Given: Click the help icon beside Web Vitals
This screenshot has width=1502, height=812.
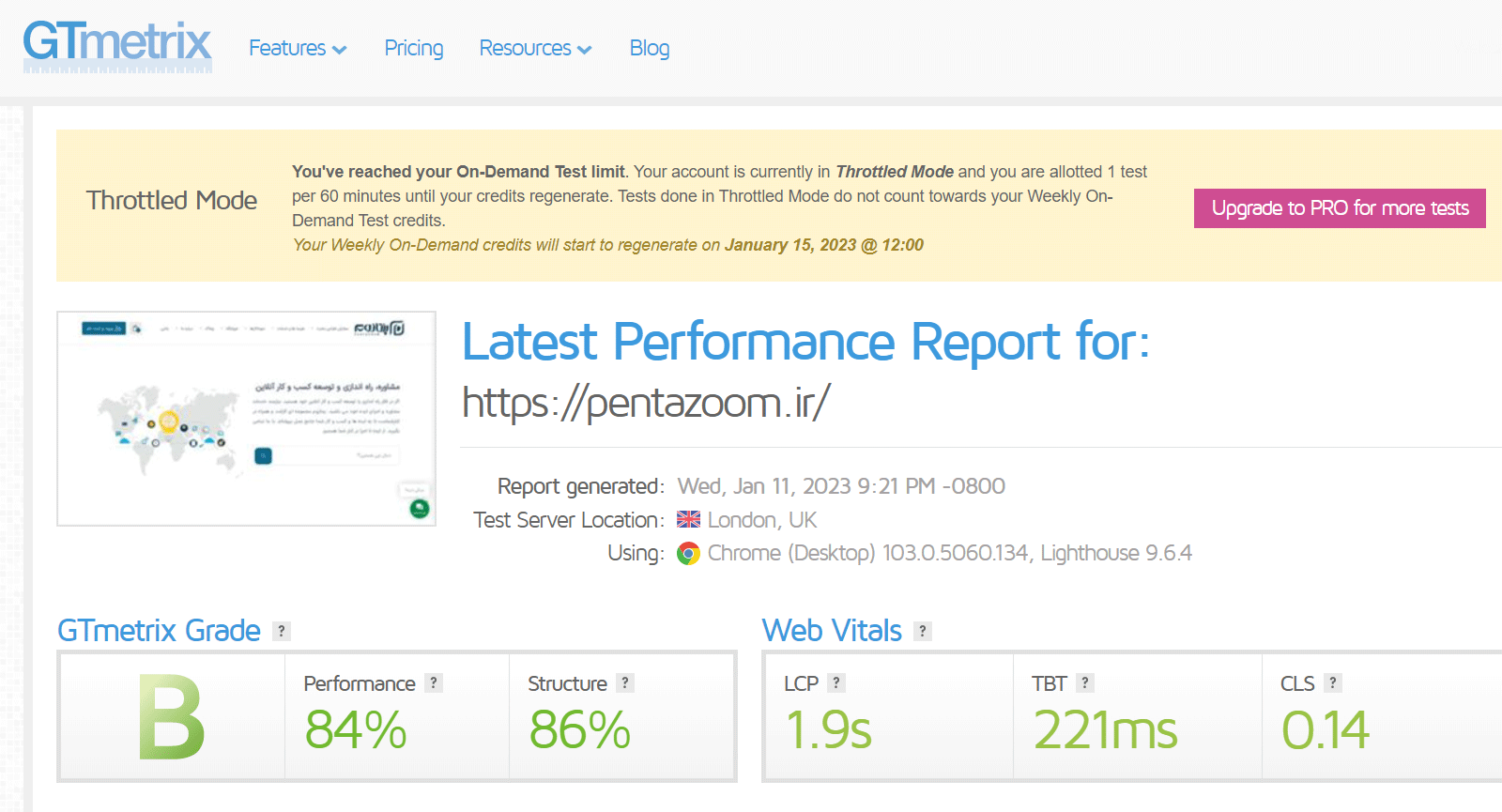Looking at the screenshot, I should pyautogui.click(x=923, y=631).
